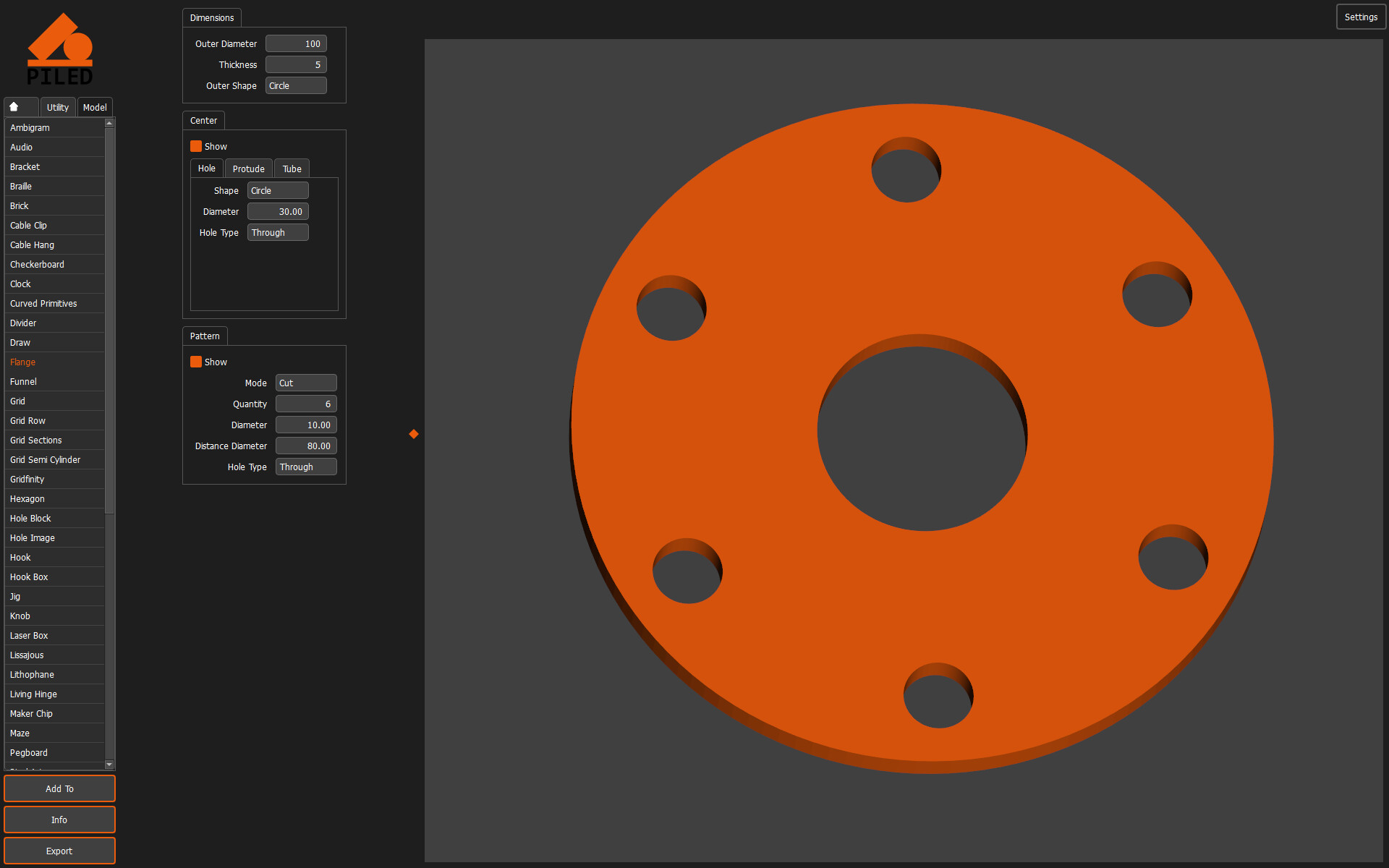Viewport: 1389px width, 868px height.
Task: Open Outer Shape dropdown
Action: 296,85
